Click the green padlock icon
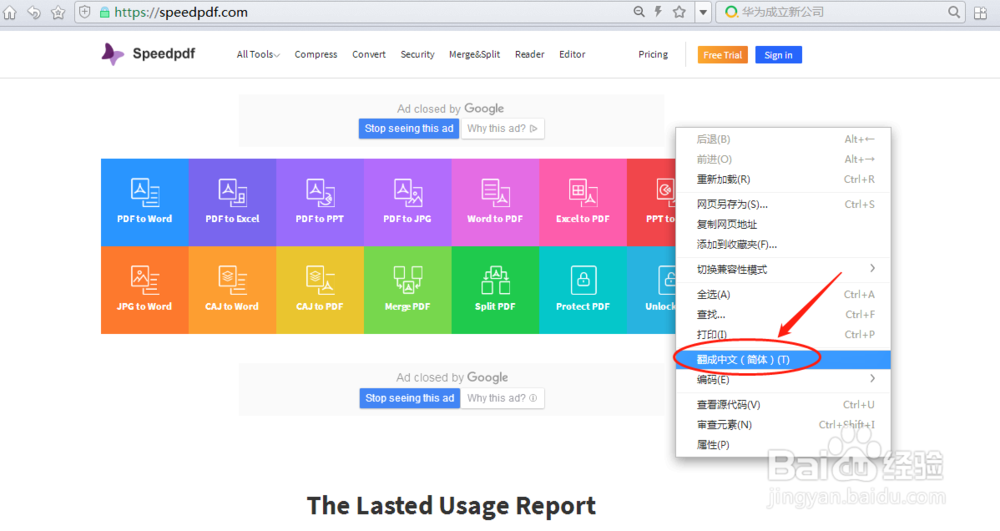The width and height of the screenshot is (1000, 531). pos(105,12)
